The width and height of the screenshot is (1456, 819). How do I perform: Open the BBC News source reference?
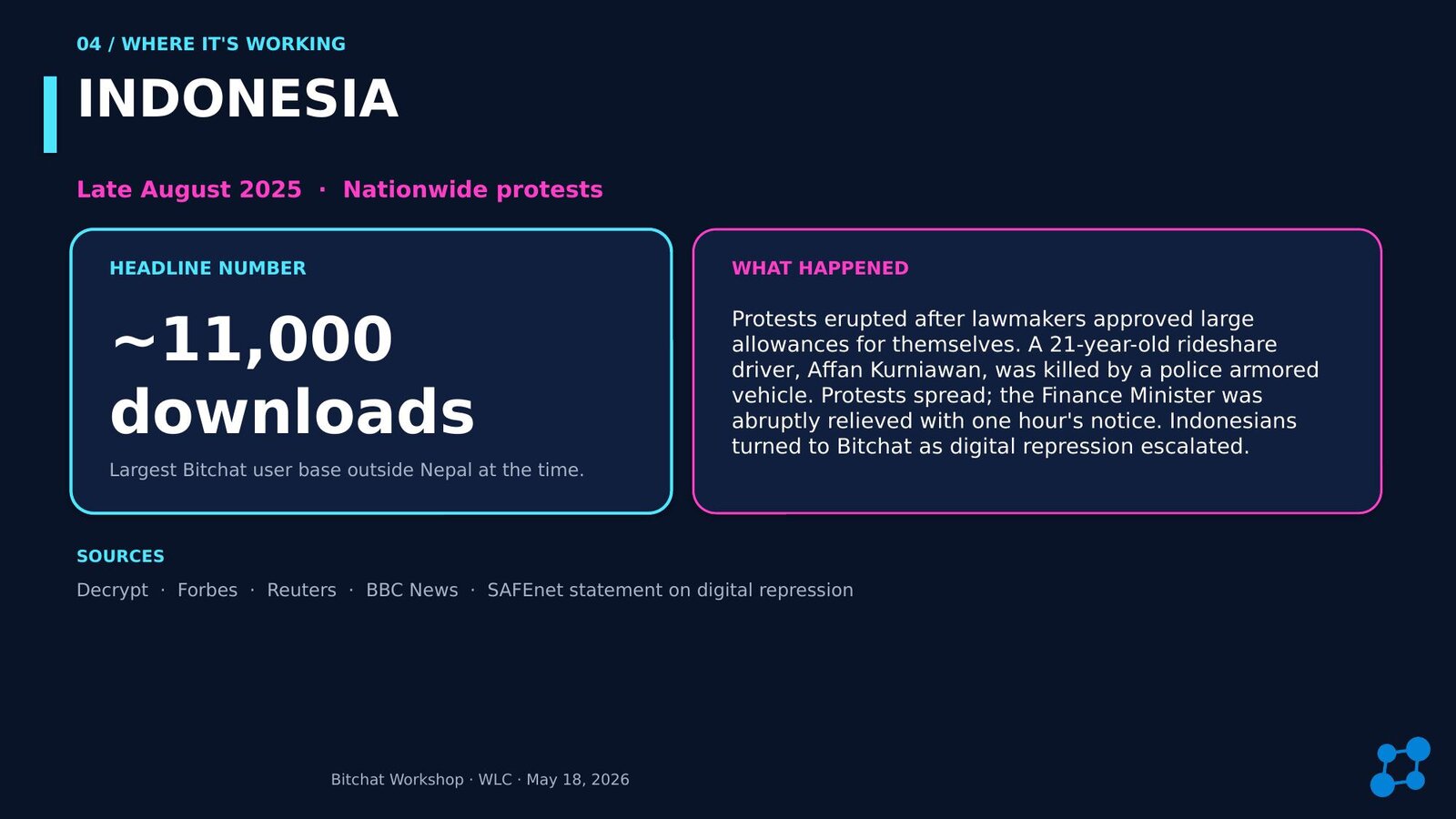412,590
